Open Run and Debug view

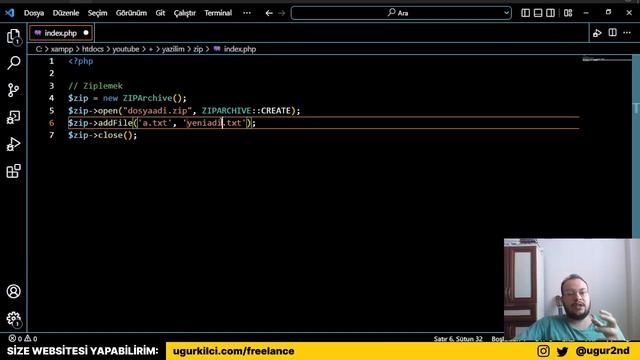(13, 144)
